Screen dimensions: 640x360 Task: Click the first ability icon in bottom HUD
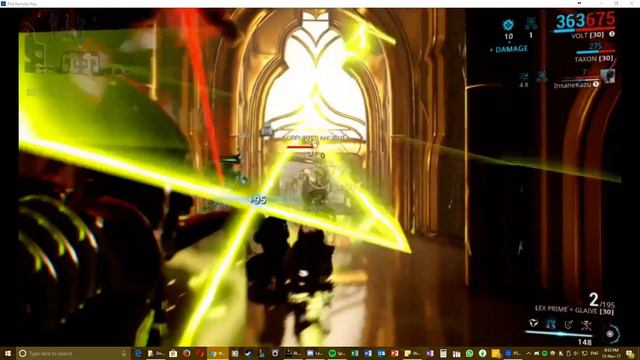click(533, 324)
